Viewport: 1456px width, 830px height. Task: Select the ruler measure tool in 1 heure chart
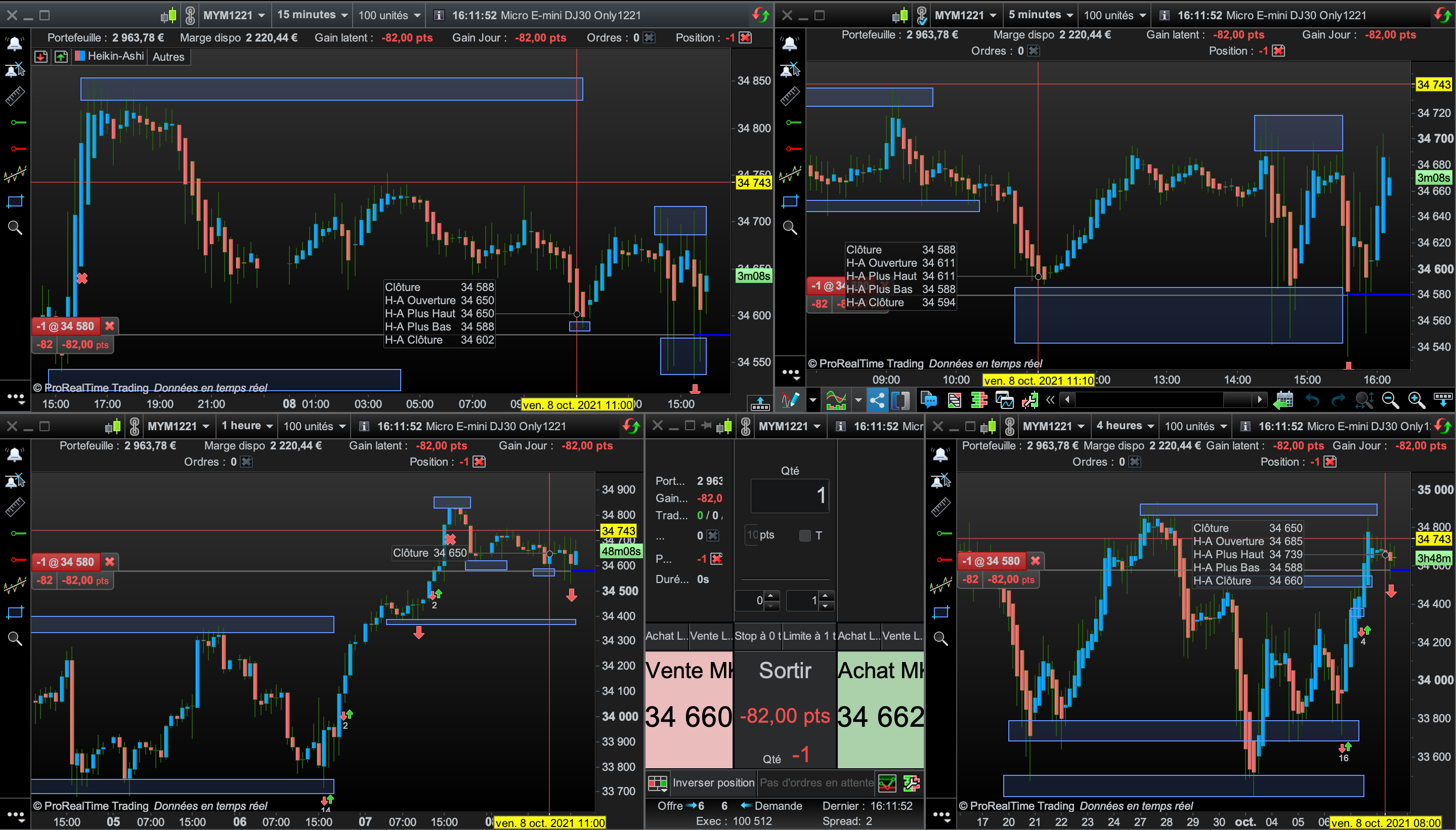[15, 506]
